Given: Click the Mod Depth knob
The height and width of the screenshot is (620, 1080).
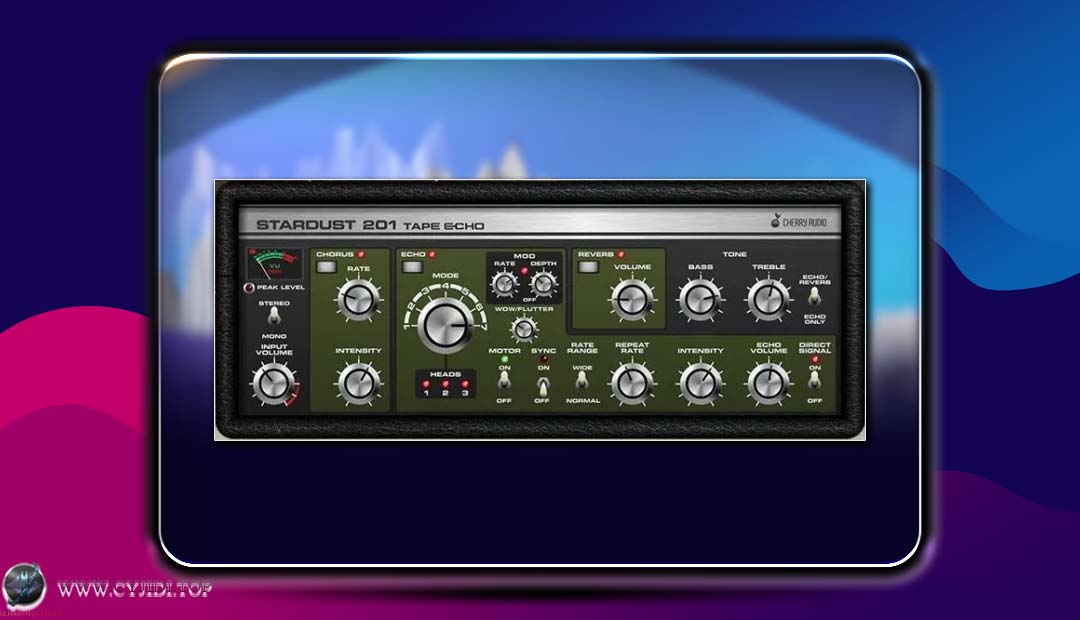Looking at the screenshot, I should tap(543, 284).
